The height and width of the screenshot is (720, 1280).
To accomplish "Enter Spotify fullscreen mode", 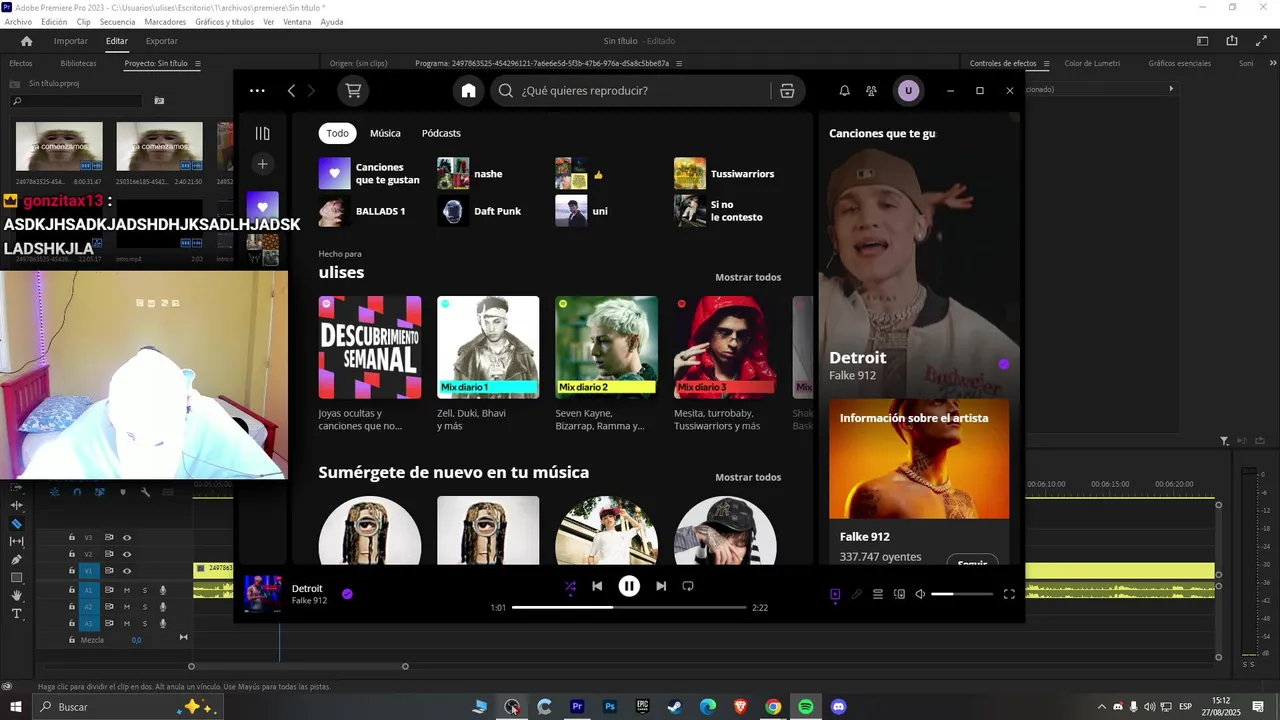I will point(1009,594).
